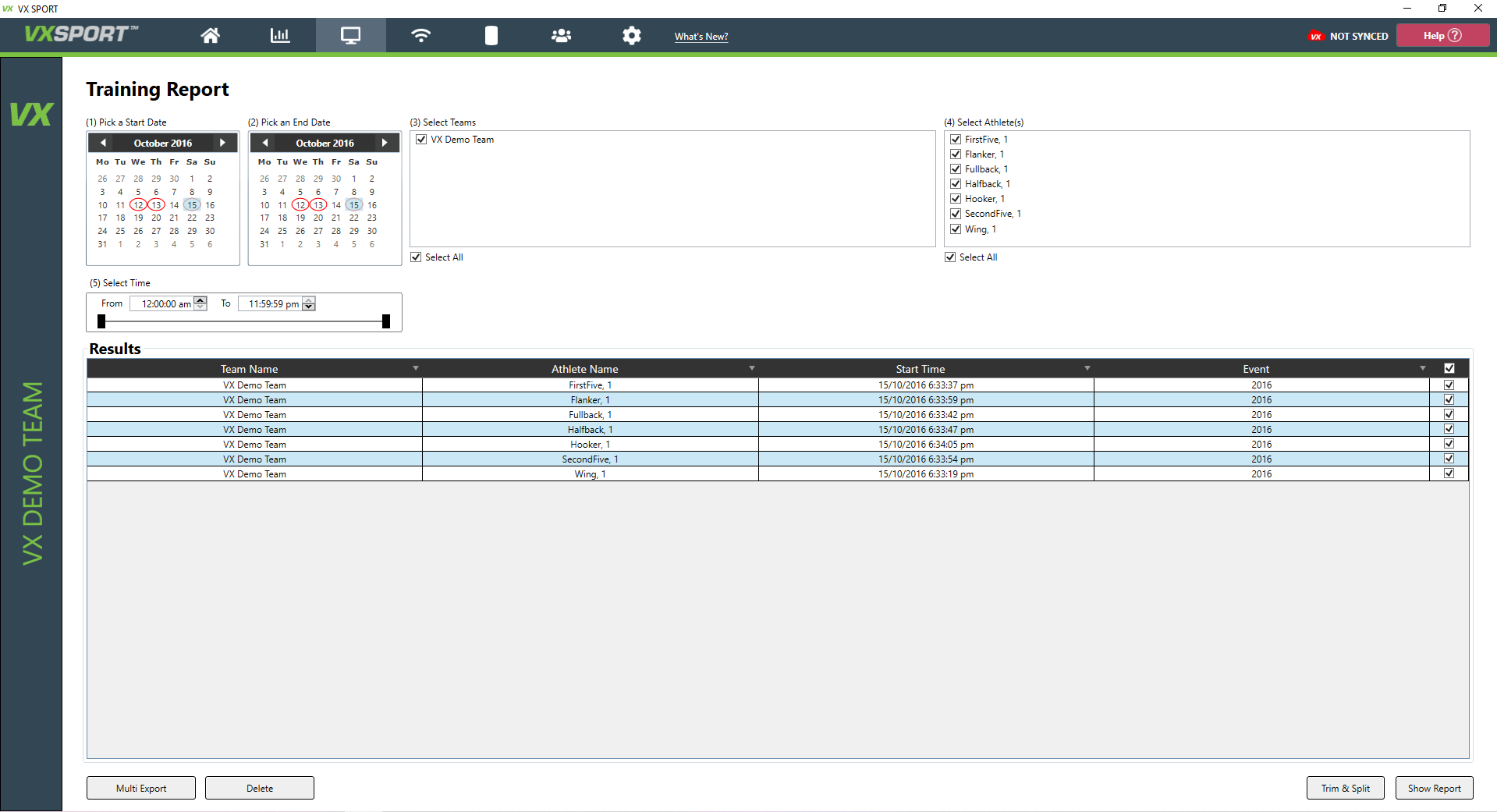Screen dimensions: 1497x812
Task: Click the left handle of time range slider
Action: click(x=101, y=321)
